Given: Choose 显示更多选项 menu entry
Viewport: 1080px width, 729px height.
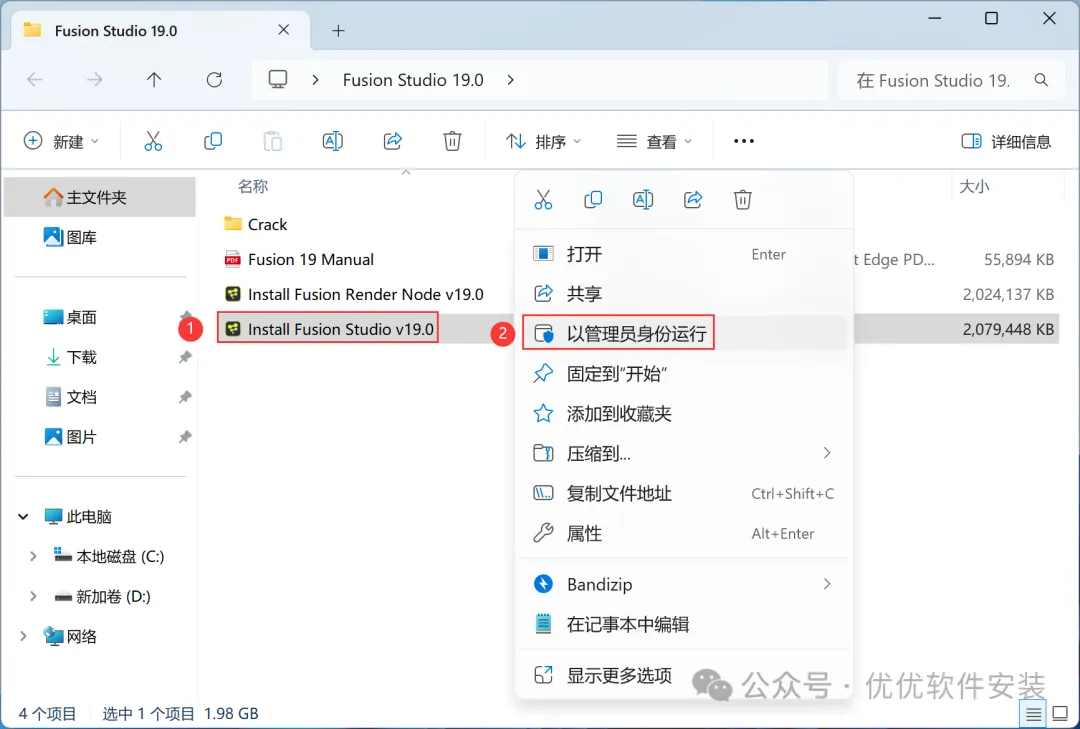Looking at the screenshot, I should tap(683, 675).
